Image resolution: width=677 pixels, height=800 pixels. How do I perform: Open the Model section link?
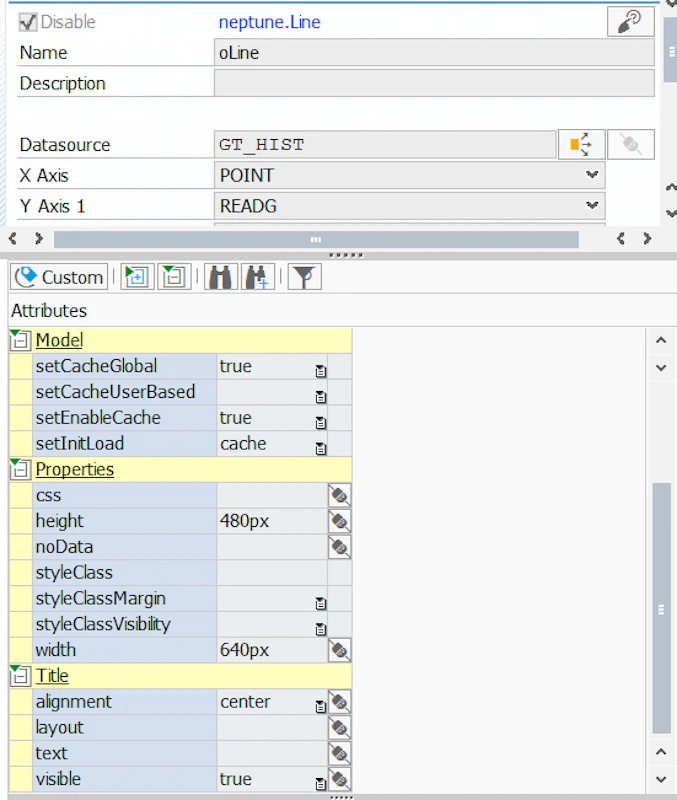59,340
